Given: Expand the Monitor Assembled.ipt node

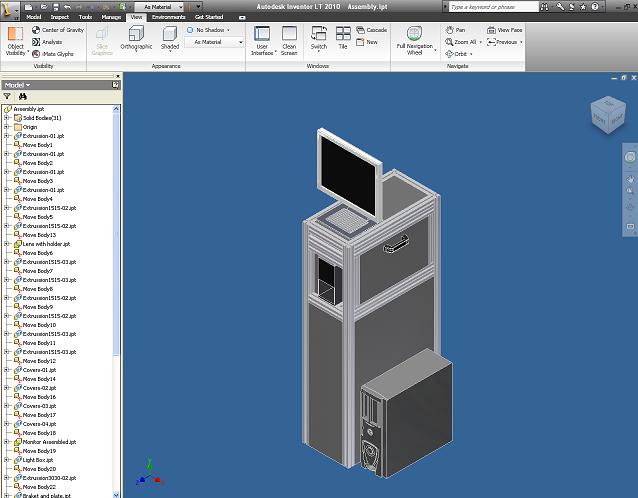Looking at the screenshot, I should tap(7, 442).
